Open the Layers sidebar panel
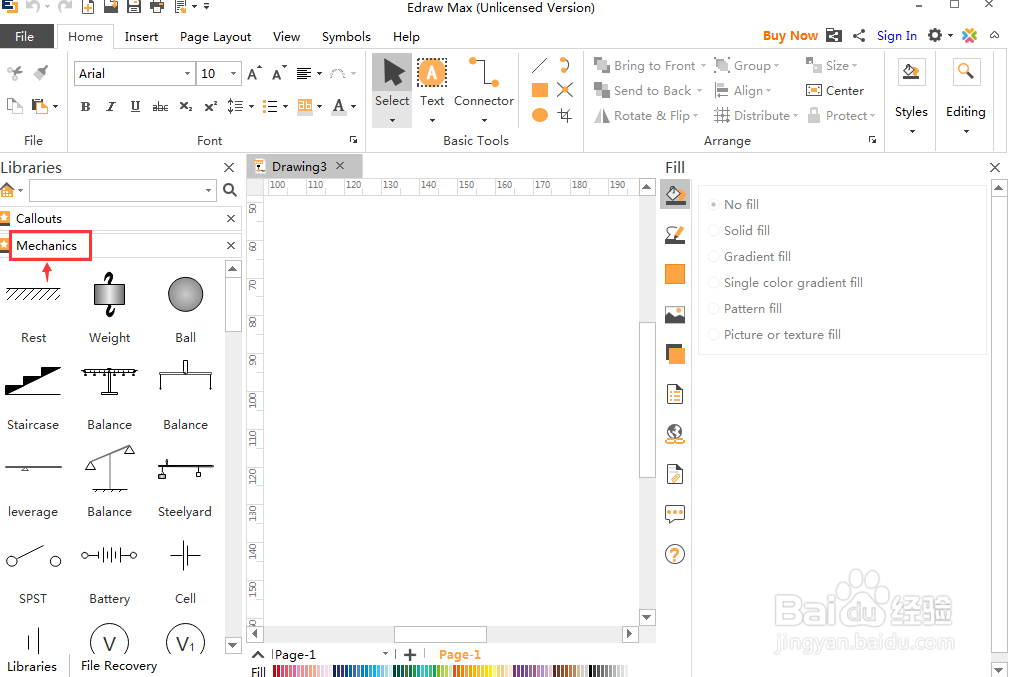The width and height of the screenshot is (1010, 677). [674, 354]
